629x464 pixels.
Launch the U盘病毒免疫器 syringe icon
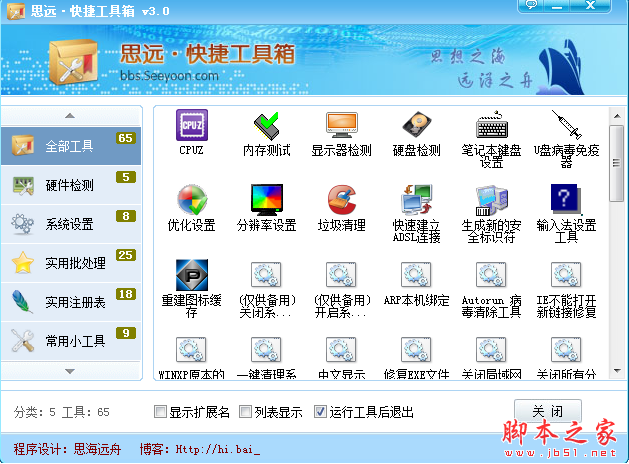click(566, 124)
